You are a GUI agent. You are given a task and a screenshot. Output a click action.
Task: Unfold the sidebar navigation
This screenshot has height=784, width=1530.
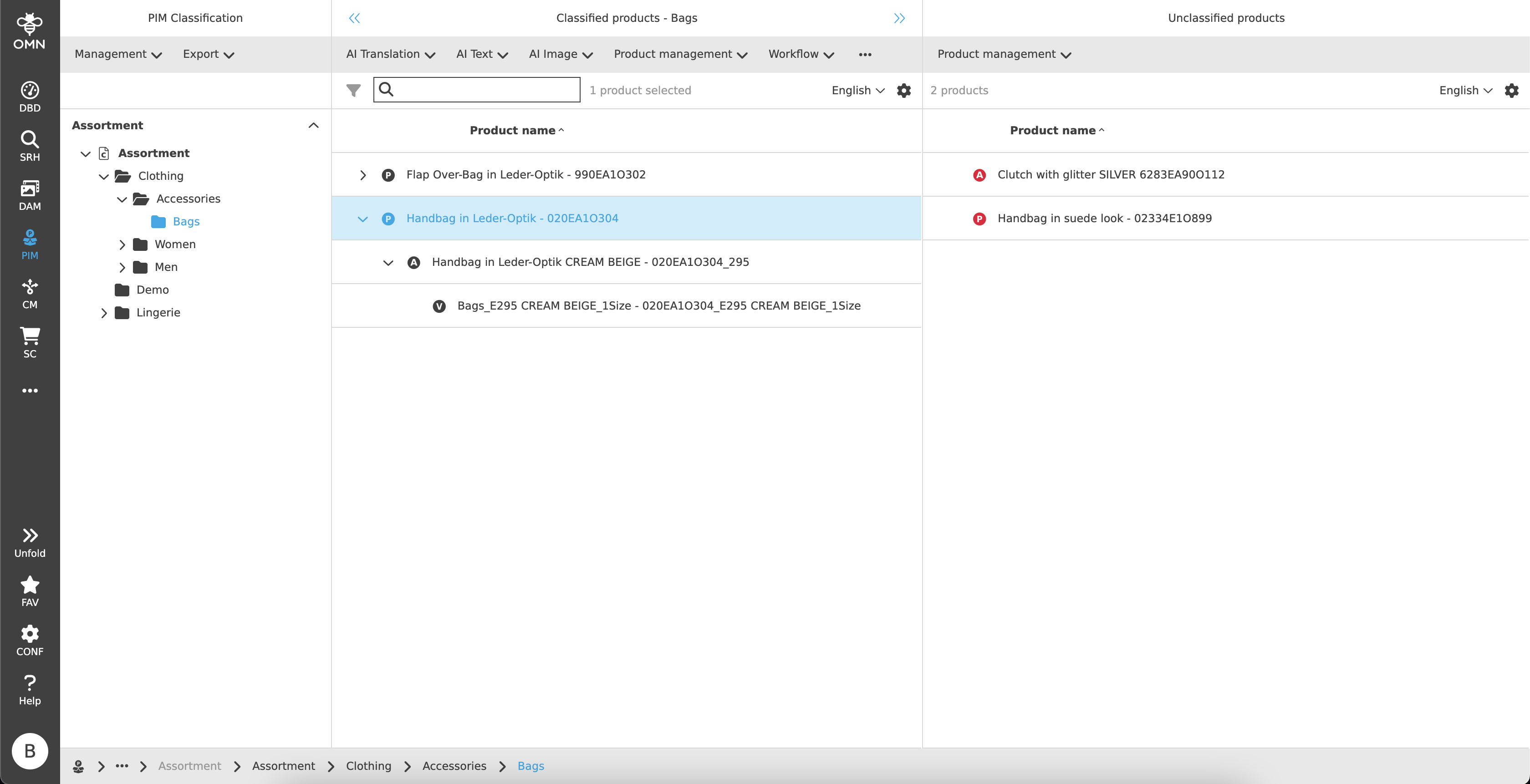click(x=30, y=542)
